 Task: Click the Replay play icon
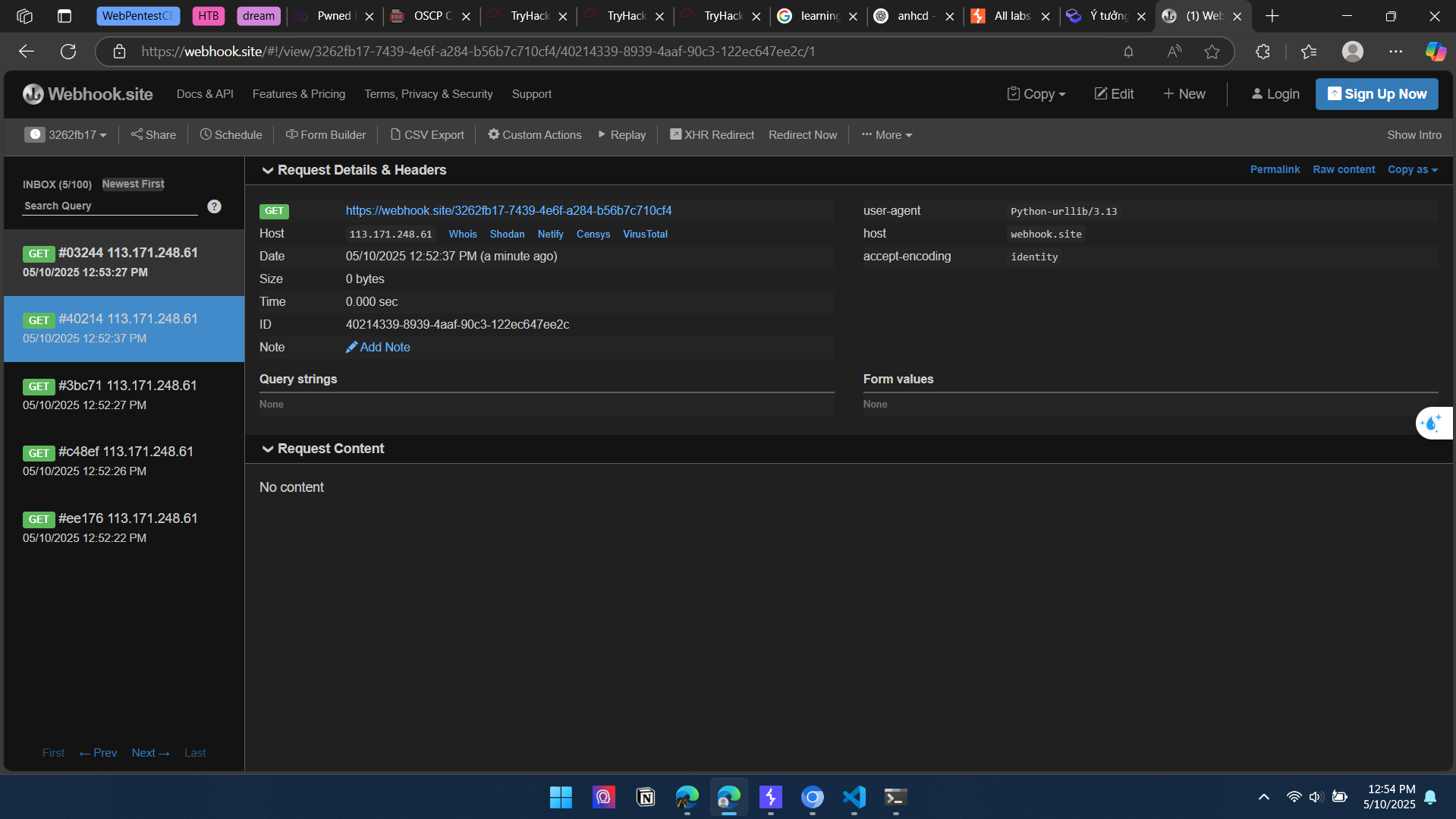point(602,134)
